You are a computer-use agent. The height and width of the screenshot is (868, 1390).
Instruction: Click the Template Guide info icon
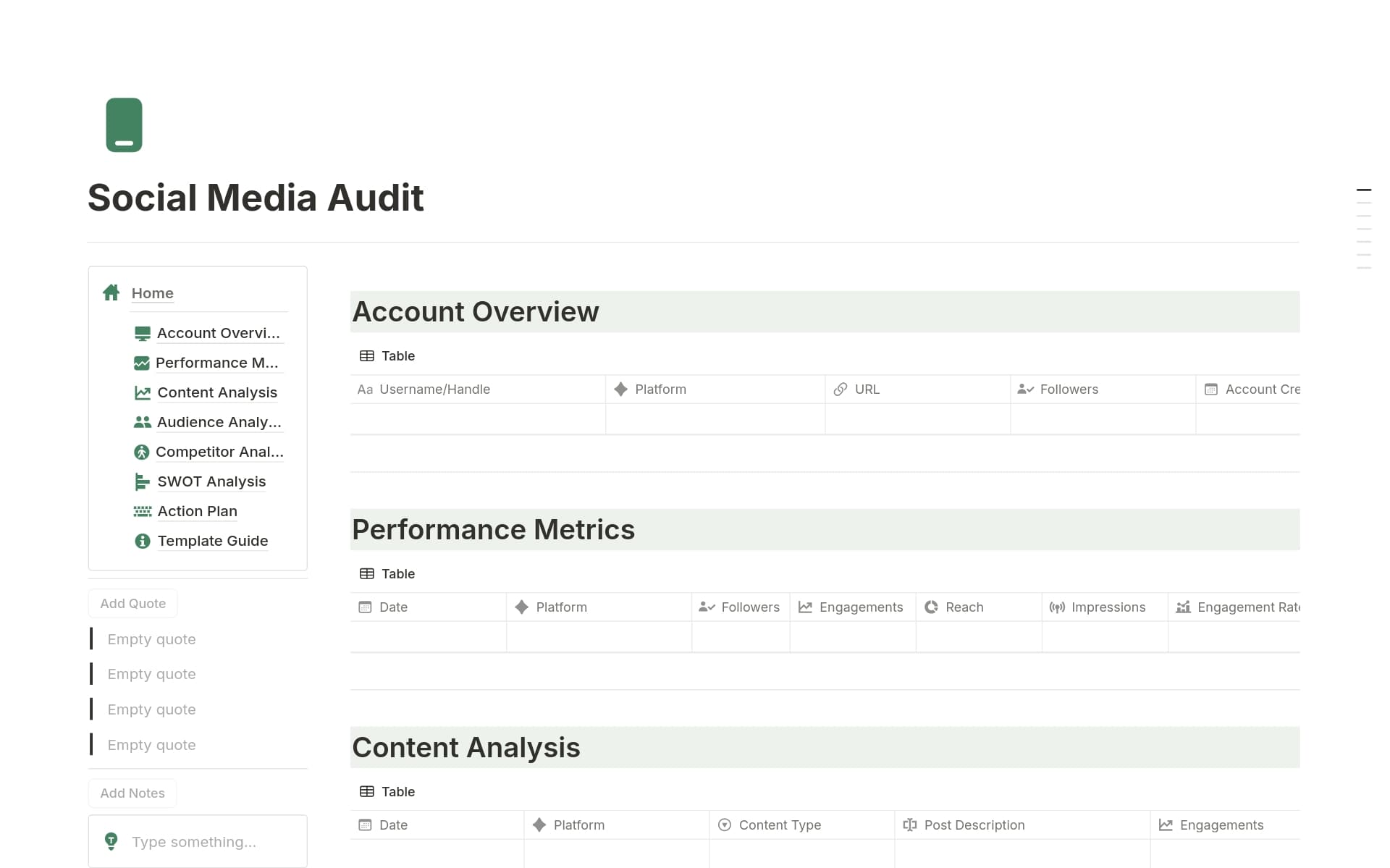point(142,541)
